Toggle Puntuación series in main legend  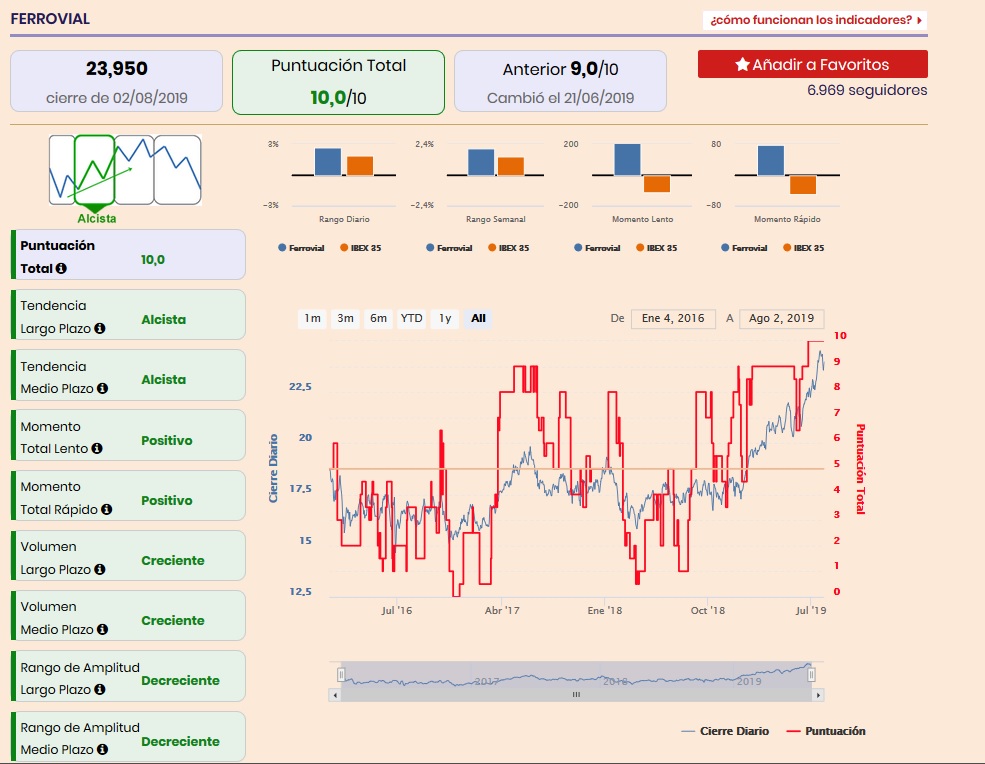pyautogui.click(x=826, y=731)
